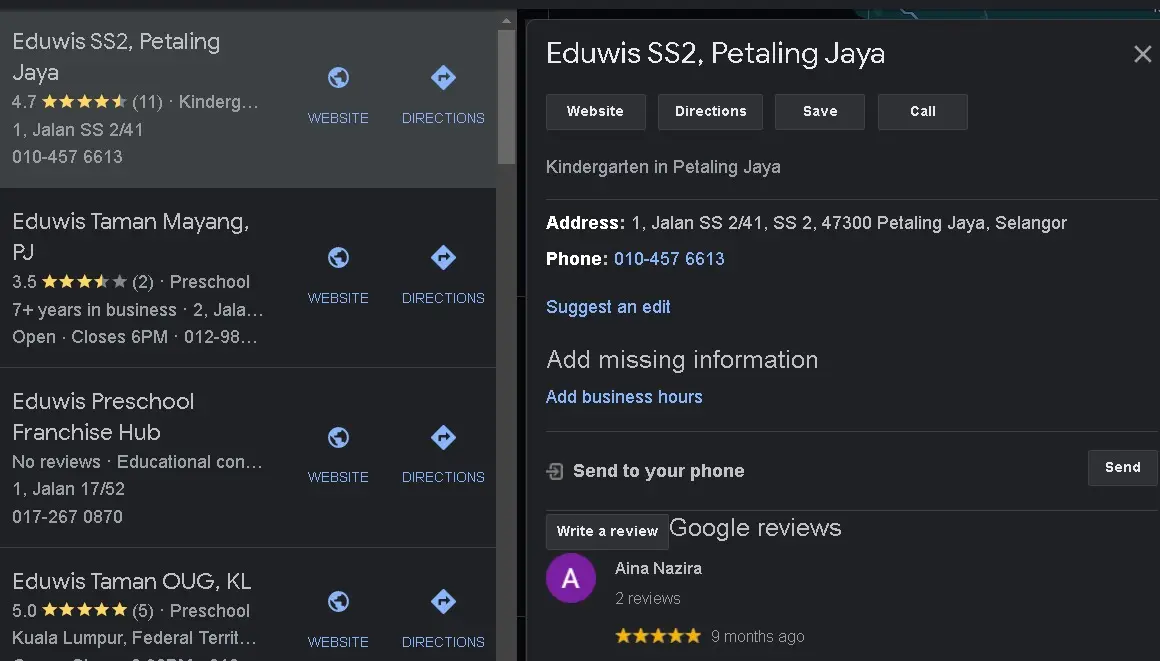Click WEBSITE label for Eduwis Taman Mayang
Screen dimensions: 1160x661
(x=338, y=298)
